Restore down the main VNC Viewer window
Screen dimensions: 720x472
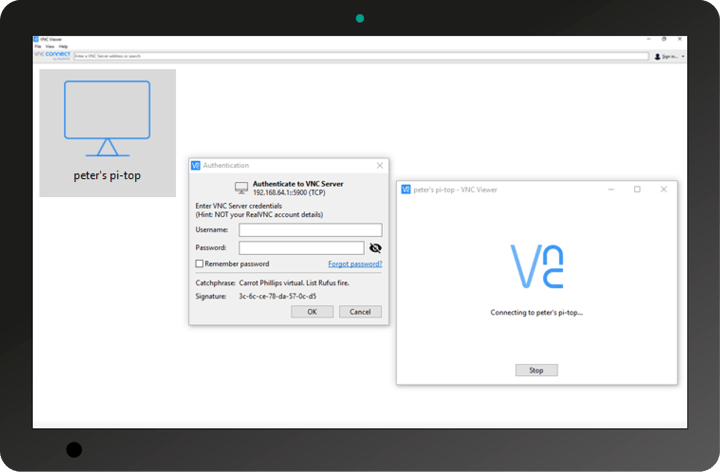click(x=664, y=39)
